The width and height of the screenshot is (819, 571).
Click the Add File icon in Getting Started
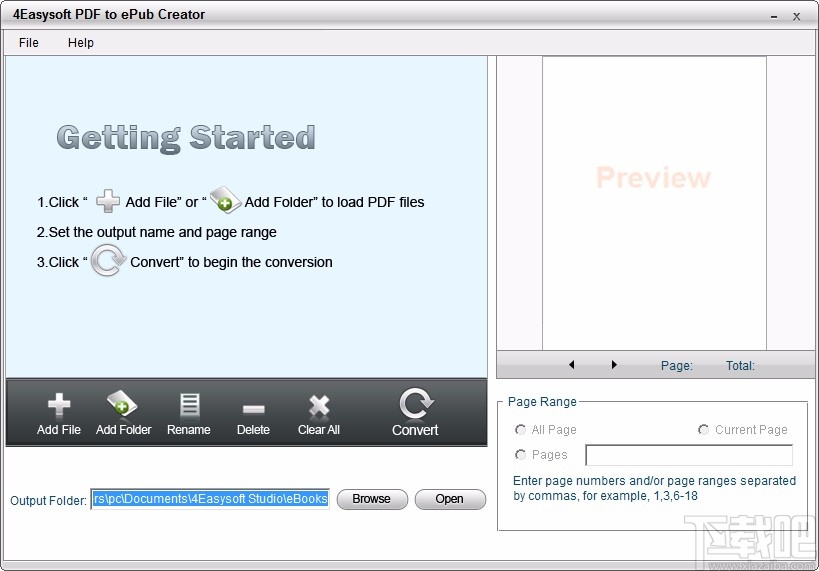pyautogui.click(x=108, y=201)
